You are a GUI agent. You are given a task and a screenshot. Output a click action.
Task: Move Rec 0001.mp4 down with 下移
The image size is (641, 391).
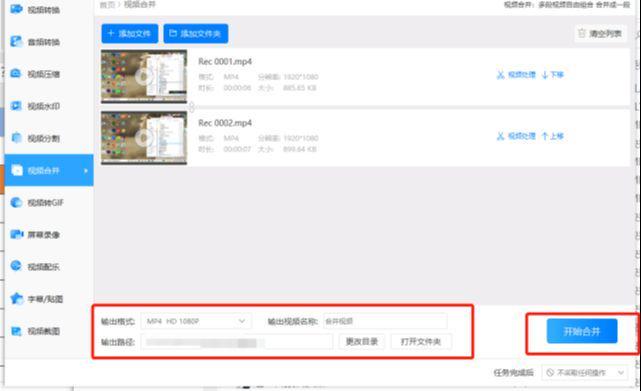[x=553, y=75]
